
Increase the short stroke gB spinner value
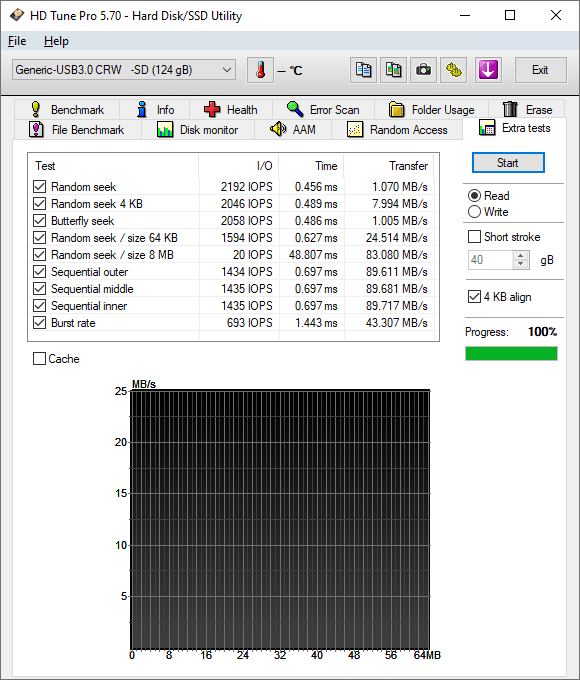click(x=520, y=255)
